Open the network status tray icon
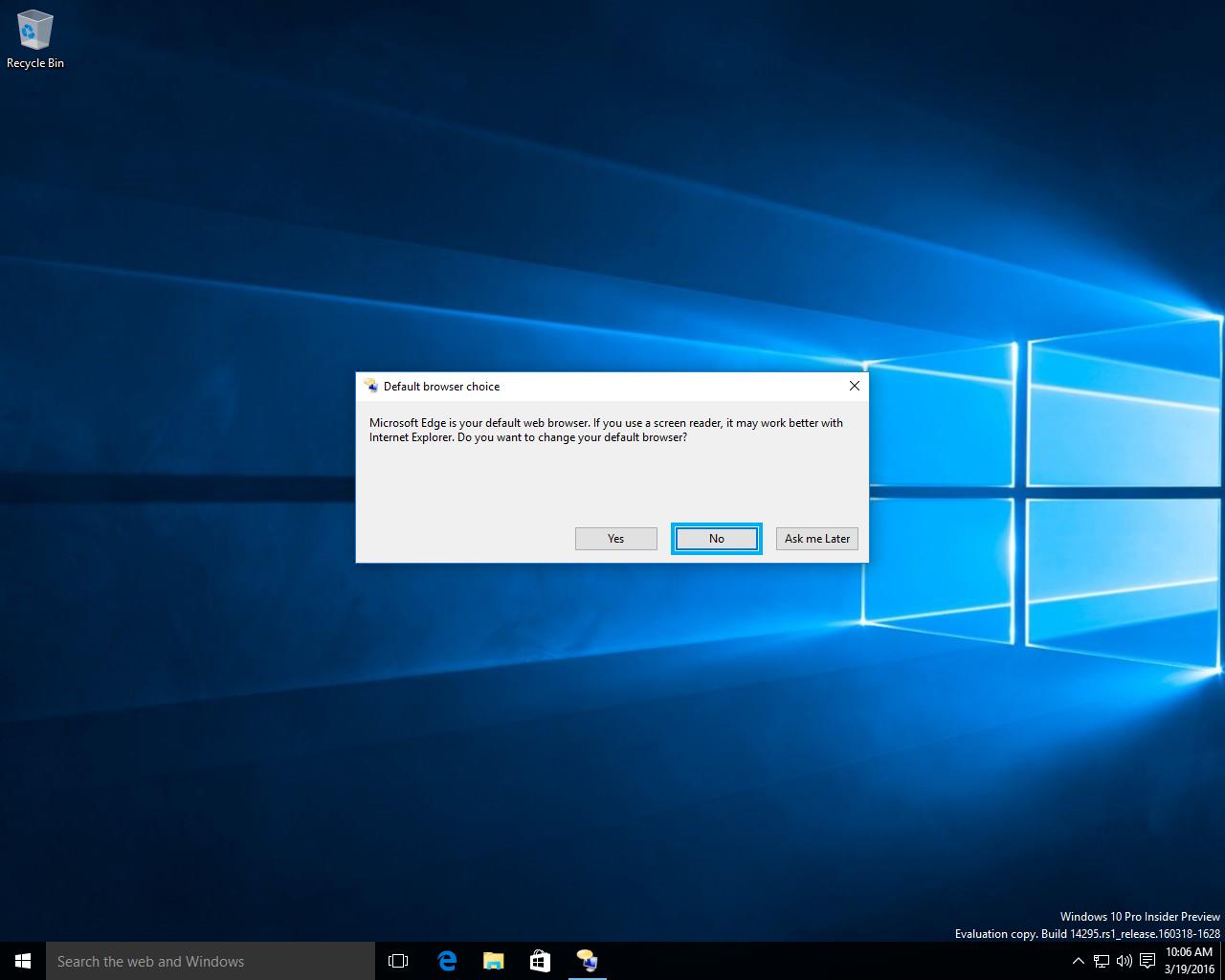Screen dimensions: 1225x980 1102,961
